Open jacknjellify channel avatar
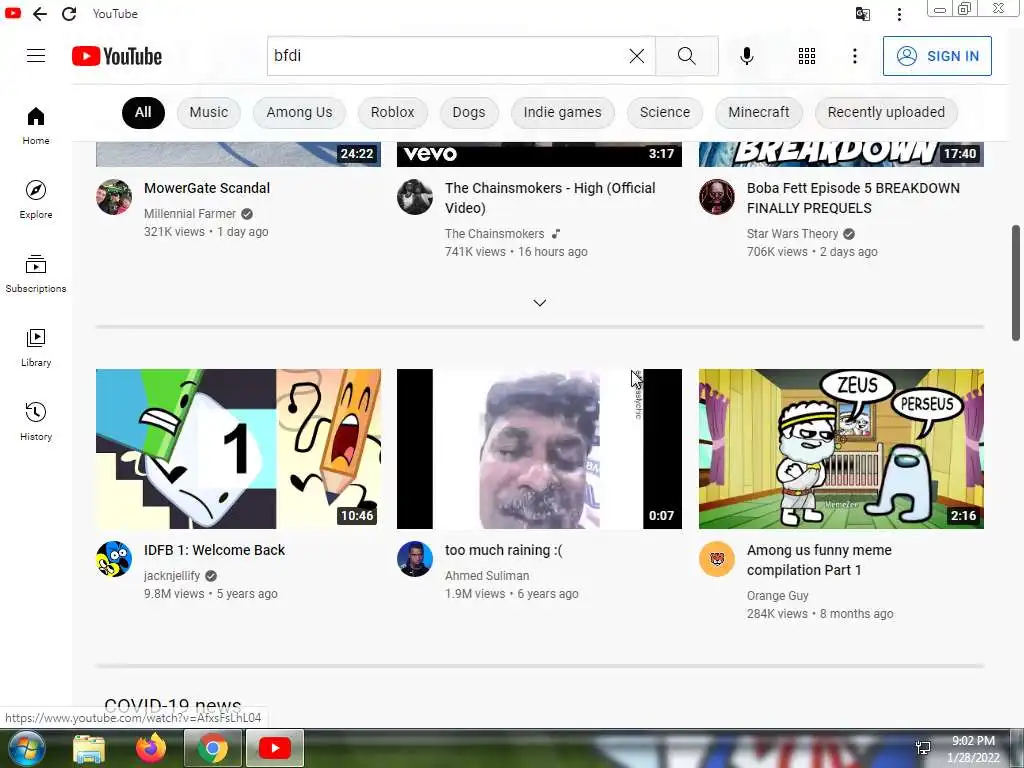 click(x=114, y=559)
